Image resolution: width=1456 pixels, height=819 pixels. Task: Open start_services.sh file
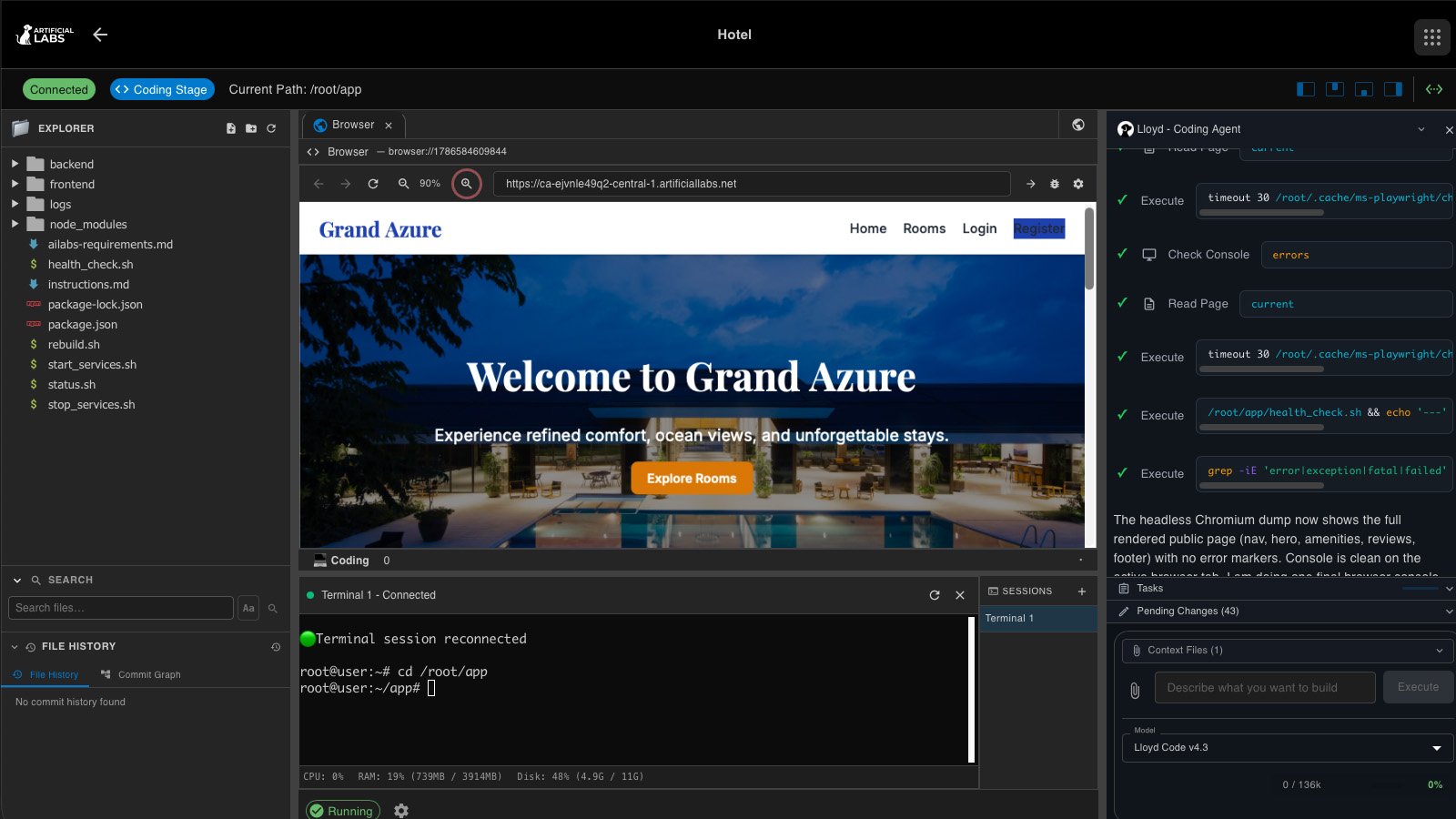[92, 364]
